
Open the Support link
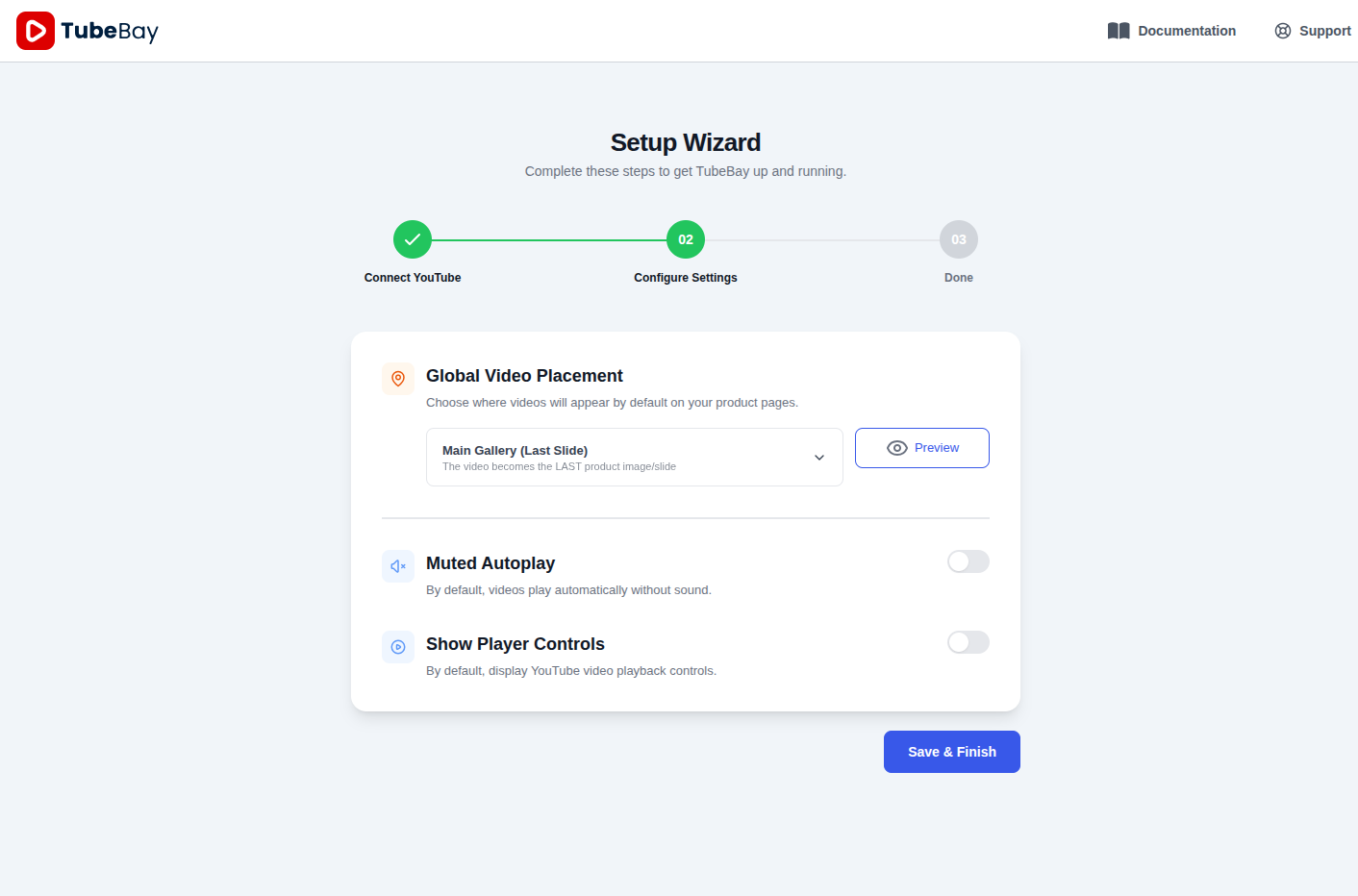[x=1324, y=31]
